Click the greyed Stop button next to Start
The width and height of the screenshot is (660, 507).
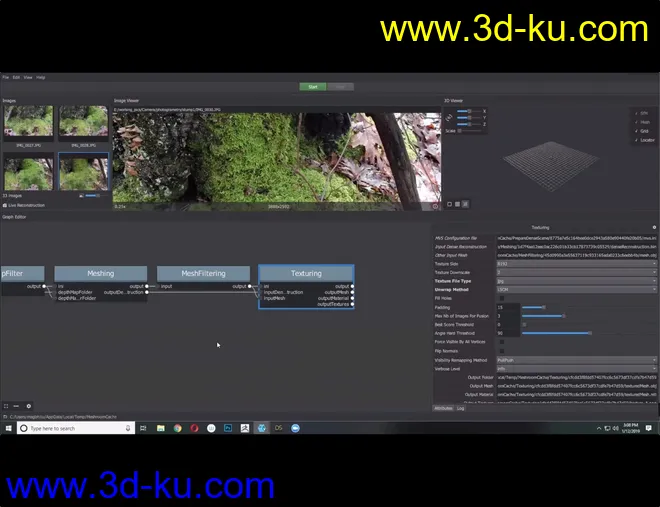tap(340, 87)
